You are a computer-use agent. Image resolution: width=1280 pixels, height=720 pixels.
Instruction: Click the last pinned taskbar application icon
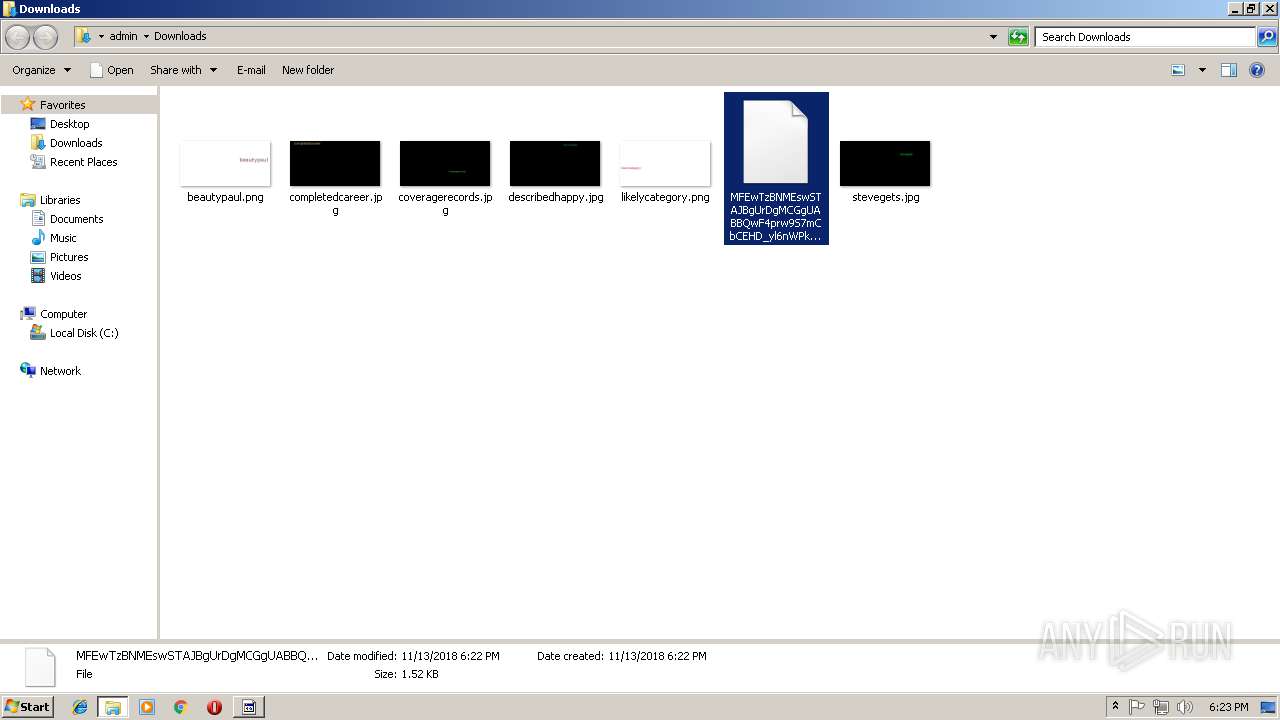tap(249, 707)
